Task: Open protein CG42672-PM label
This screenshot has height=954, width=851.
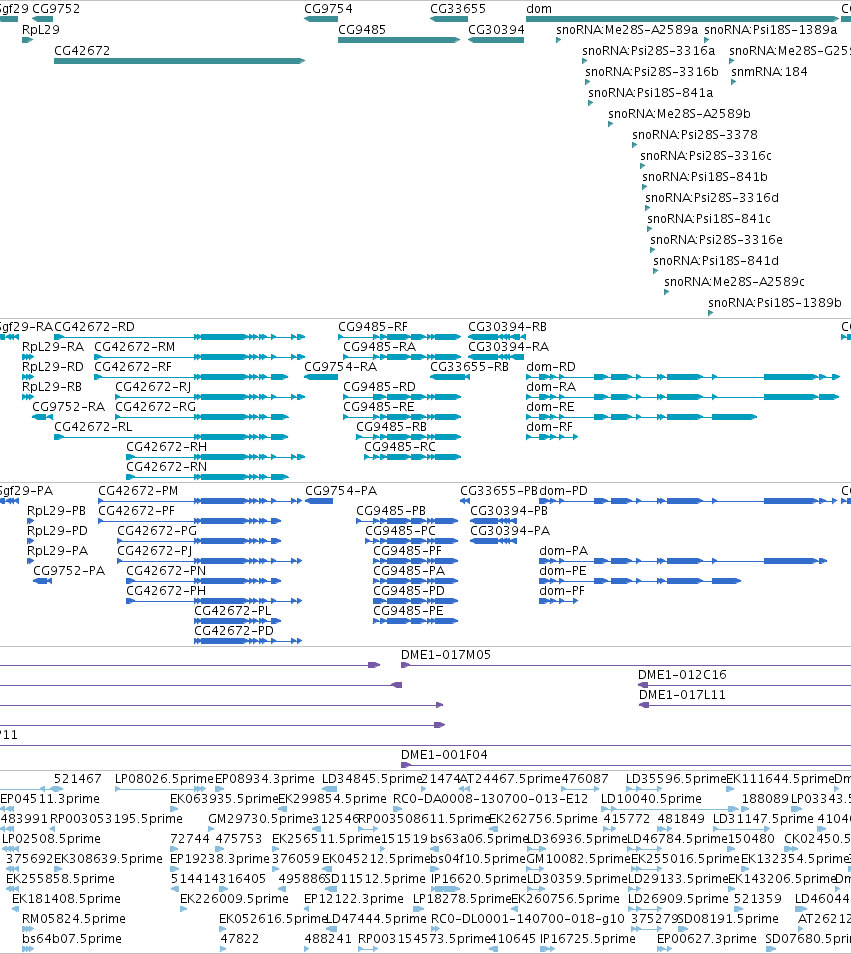Action: pos(138,491)
